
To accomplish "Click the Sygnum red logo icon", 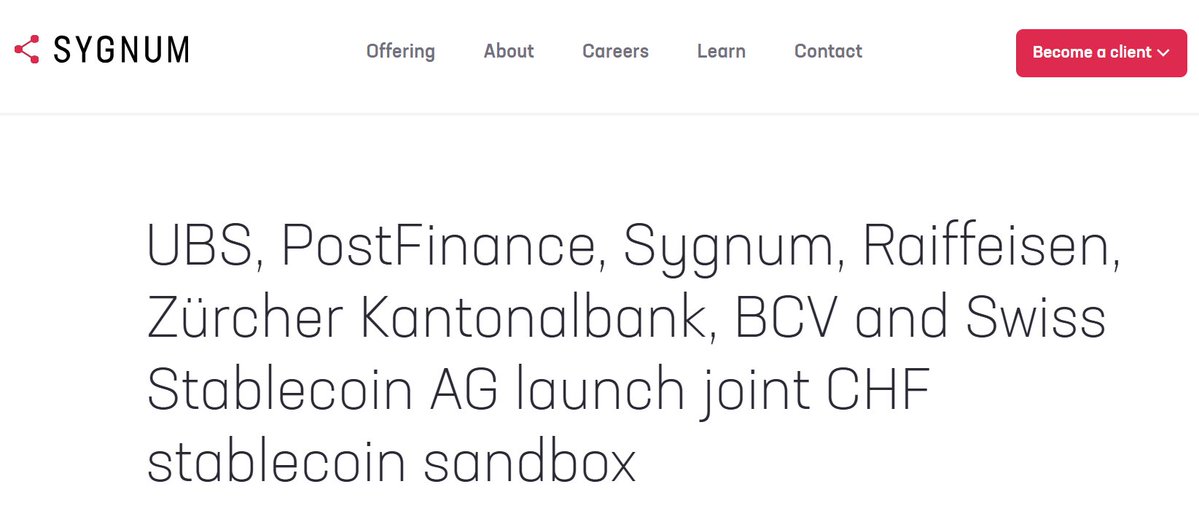I will pos(27,50).
